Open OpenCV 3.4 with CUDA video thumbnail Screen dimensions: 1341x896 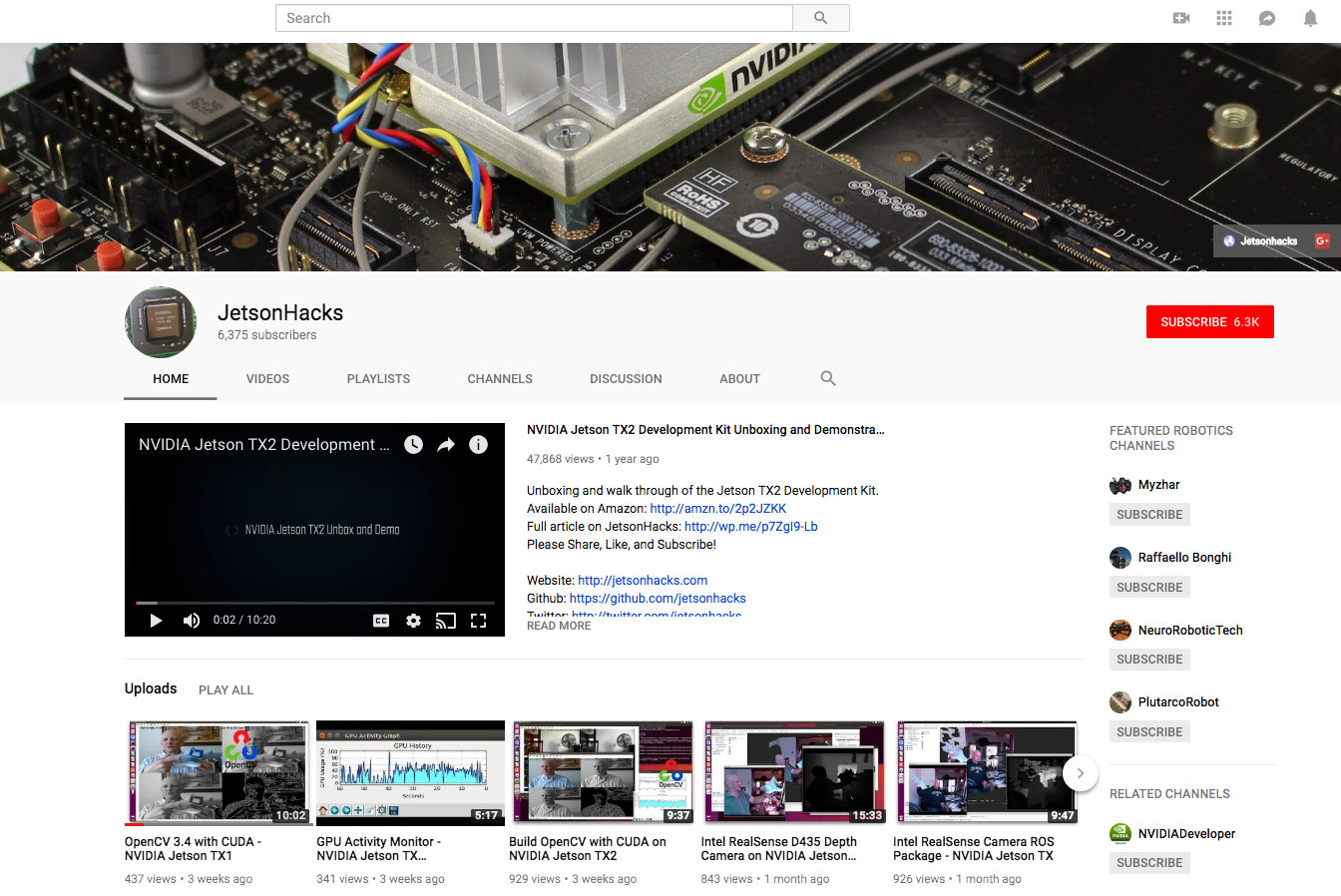click(x=217, y=772)
